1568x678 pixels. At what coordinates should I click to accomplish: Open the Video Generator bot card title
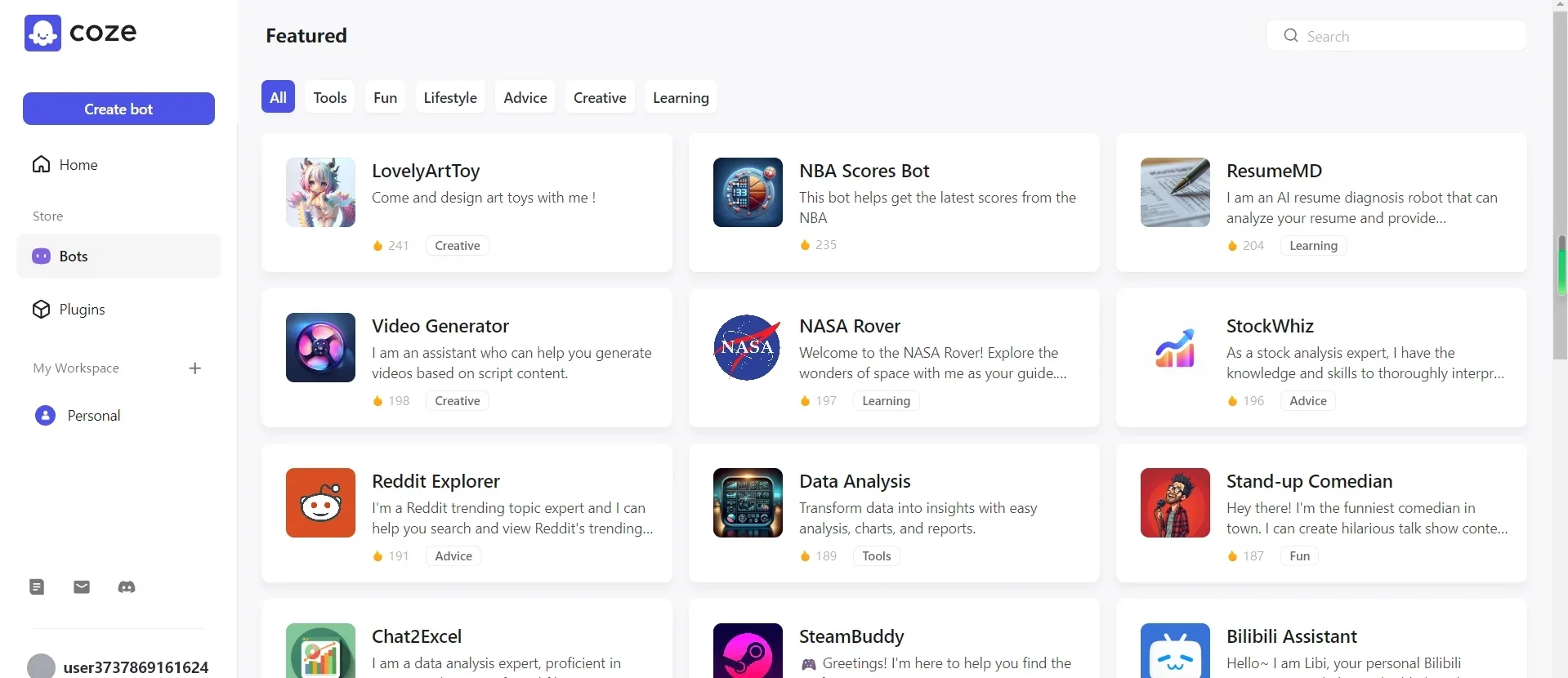[x=440, y=326]
